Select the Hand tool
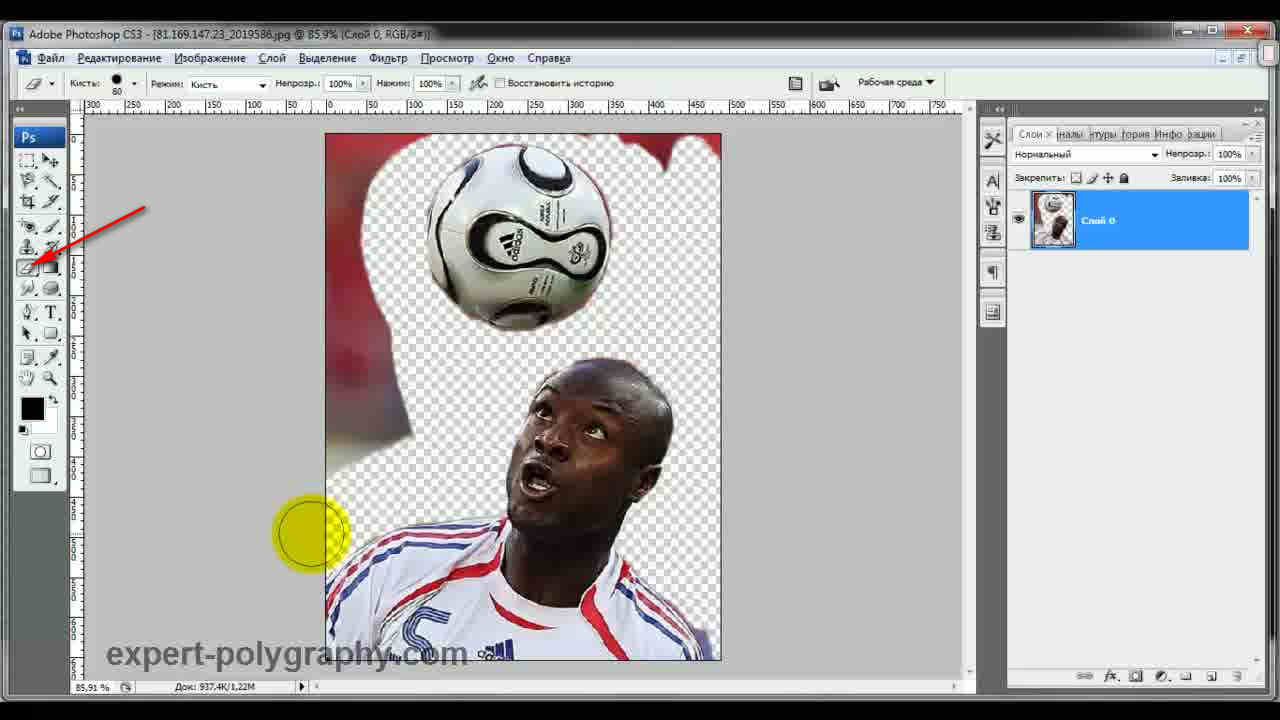This screenshot has width=1280, height=720. click(x=28, y=379)
